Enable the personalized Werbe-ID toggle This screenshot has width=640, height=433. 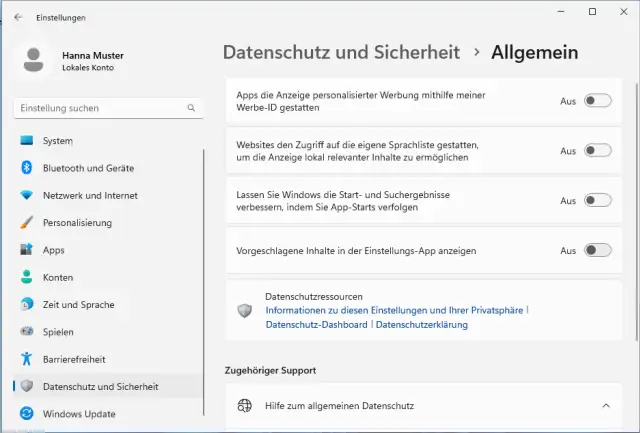(597, 100)
